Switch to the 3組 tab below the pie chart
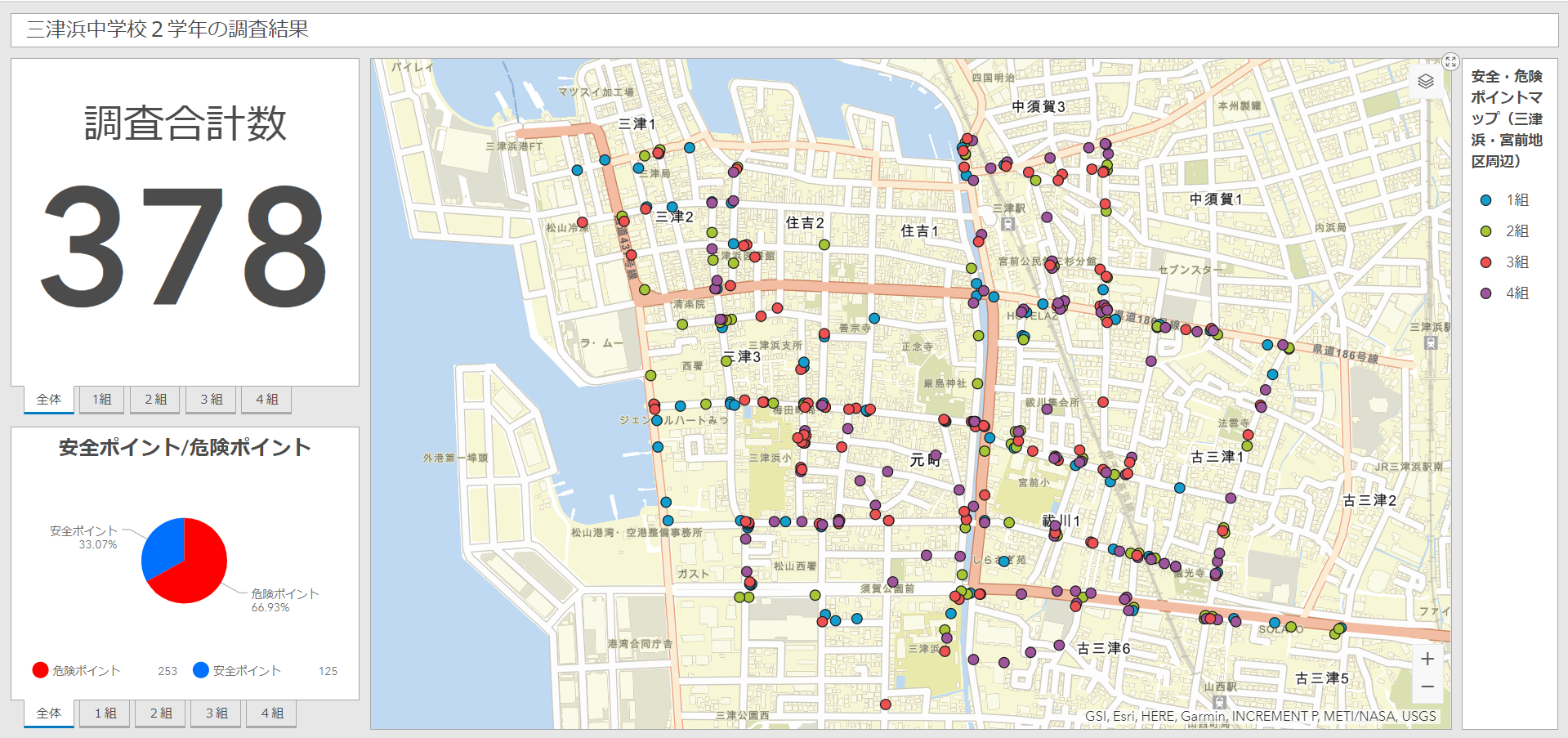 click(216, 713)
